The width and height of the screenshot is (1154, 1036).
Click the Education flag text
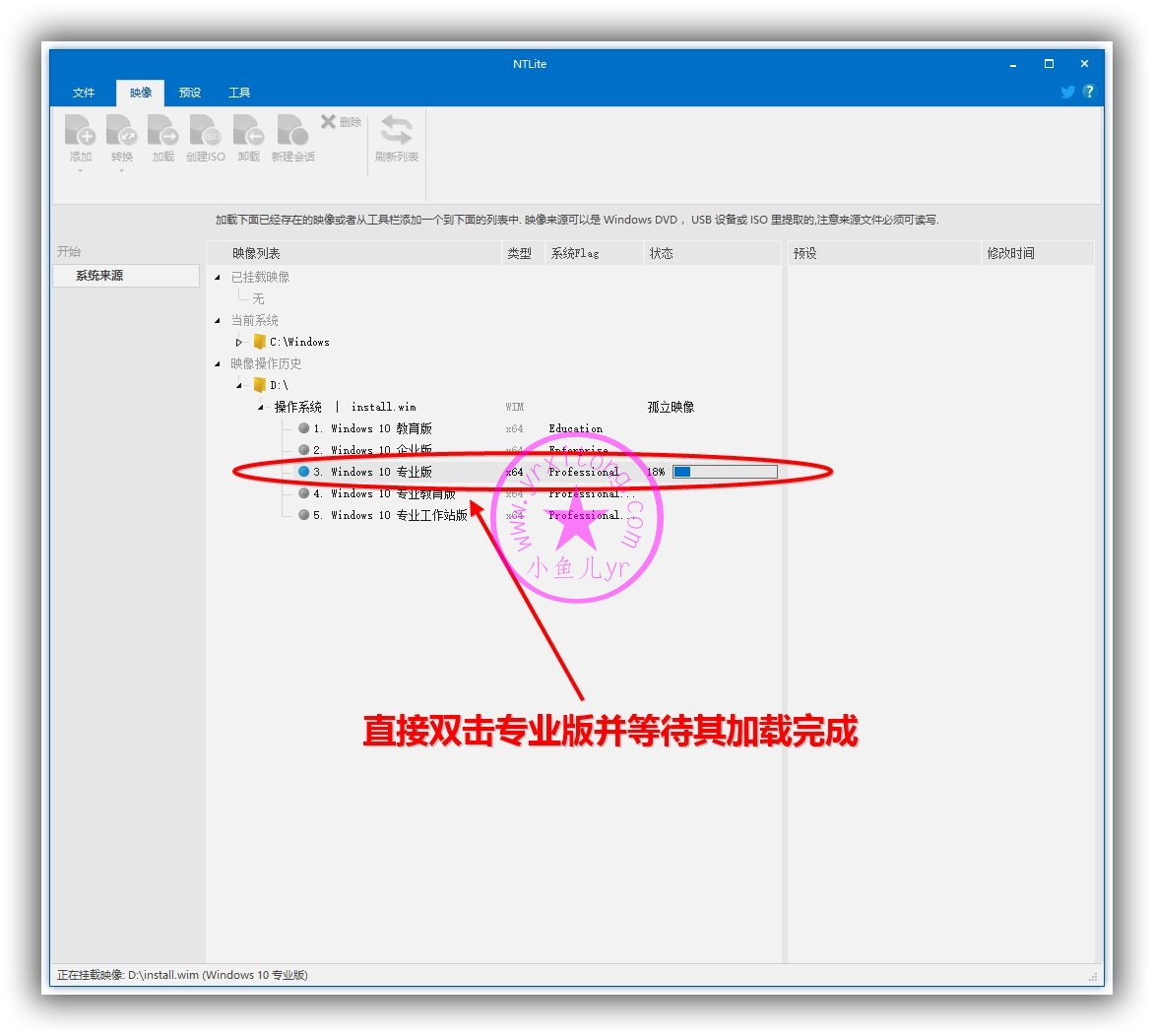[576, 428]
